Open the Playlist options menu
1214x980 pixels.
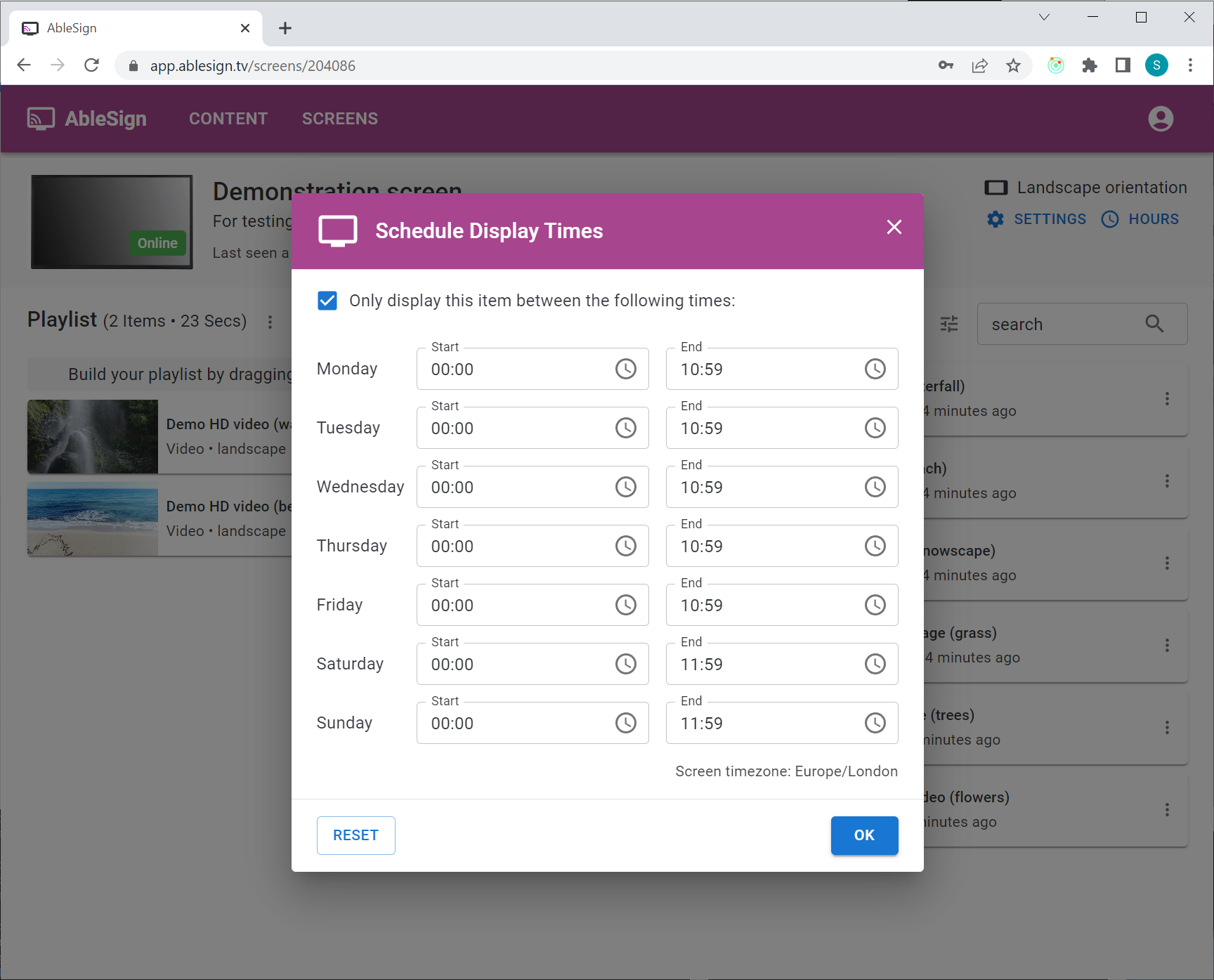coord(270,321)
